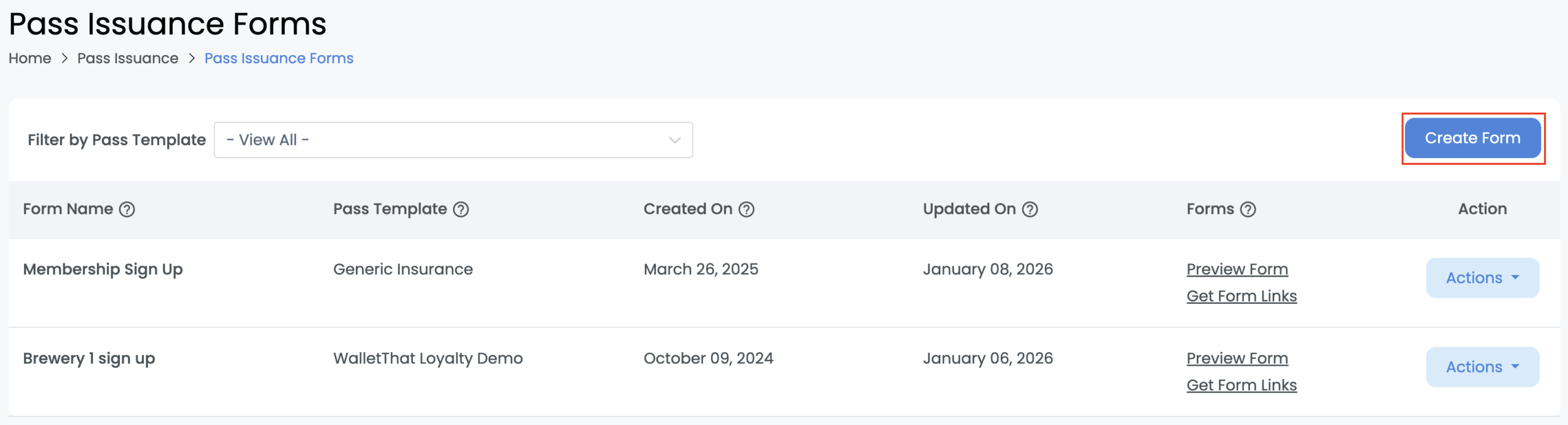
Task: Click the WalletThat Loyalty Demo template name
Action: click(428, 358)
